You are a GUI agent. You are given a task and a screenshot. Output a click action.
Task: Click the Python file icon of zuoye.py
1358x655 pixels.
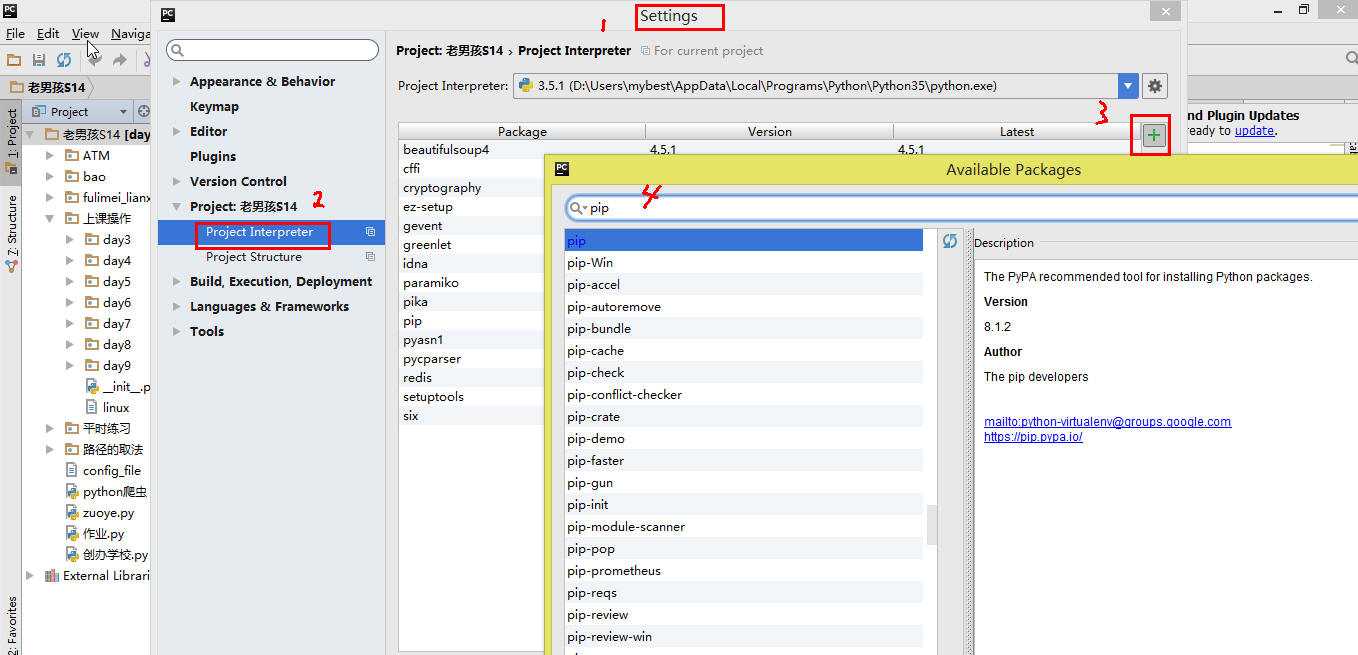(x=72, y=512)
